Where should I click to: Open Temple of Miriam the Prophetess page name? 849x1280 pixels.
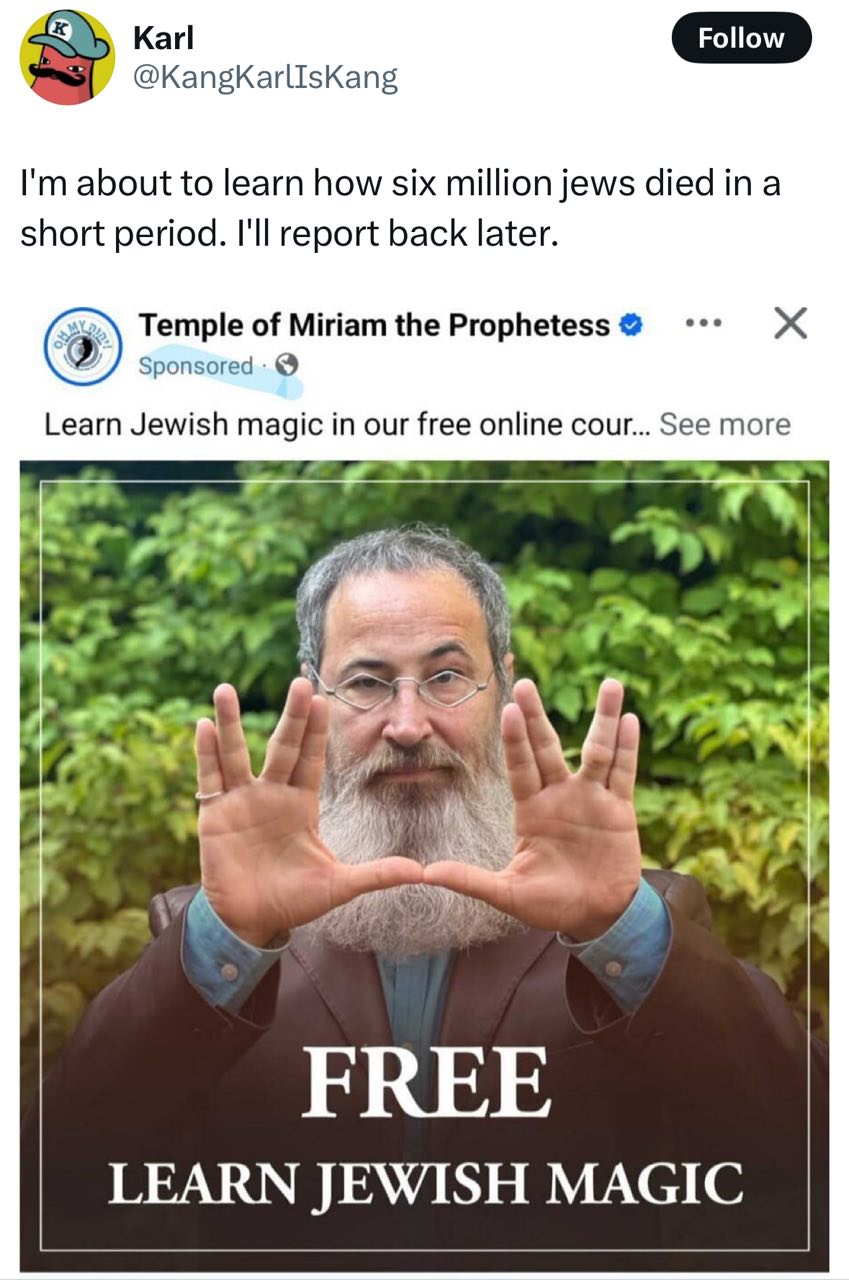375,325
